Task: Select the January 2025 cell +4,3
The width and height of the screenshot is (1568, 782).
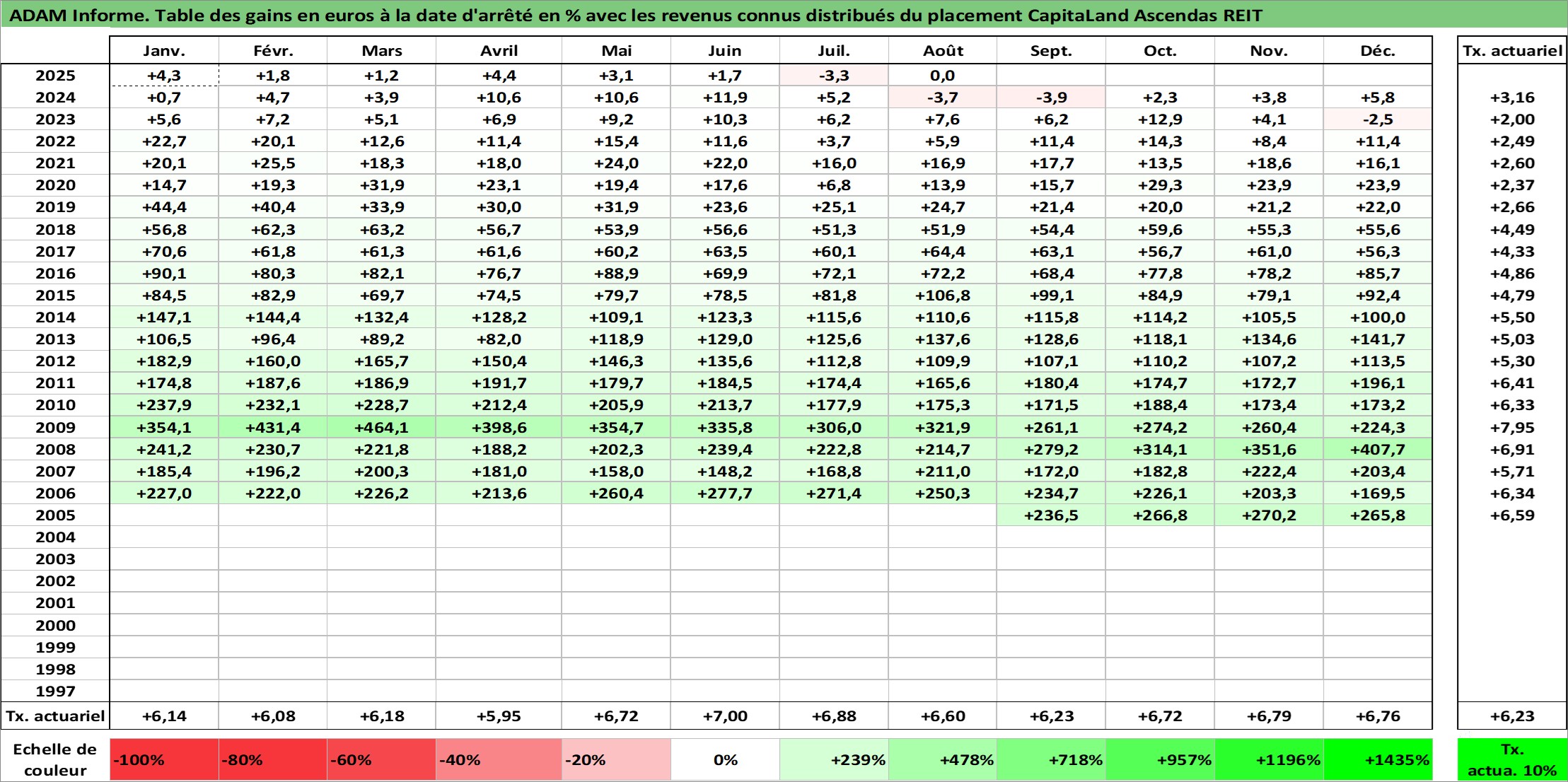Action: tap(164, 75)
